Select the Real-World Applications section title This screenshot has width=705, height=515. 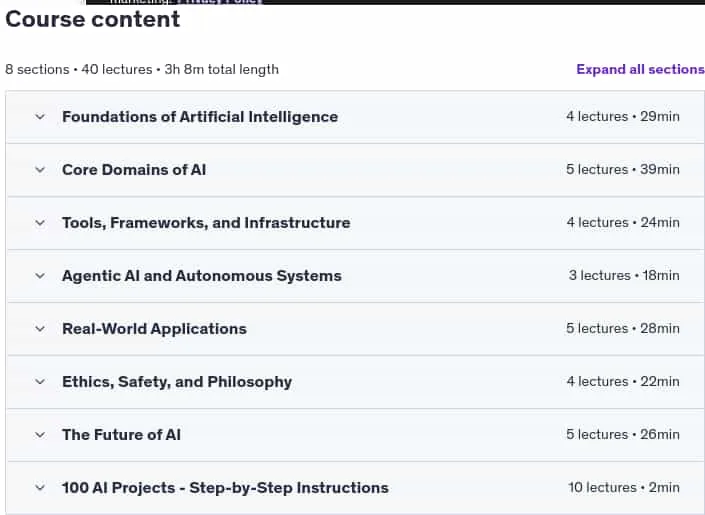click(154, 329)
